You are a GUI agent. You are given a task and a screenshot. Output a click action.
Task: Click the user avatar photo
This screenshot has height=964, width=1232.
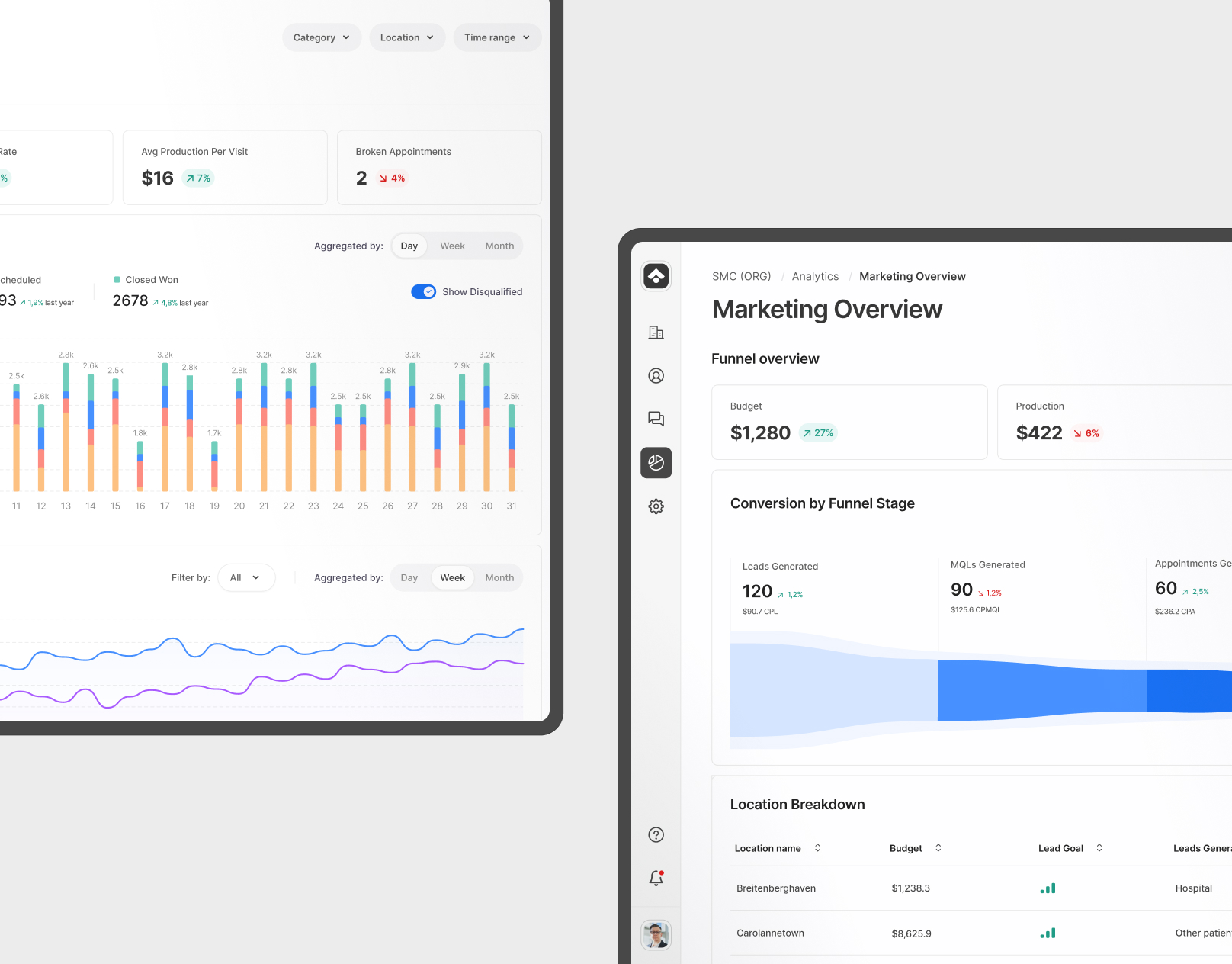[x=656, y=934]
